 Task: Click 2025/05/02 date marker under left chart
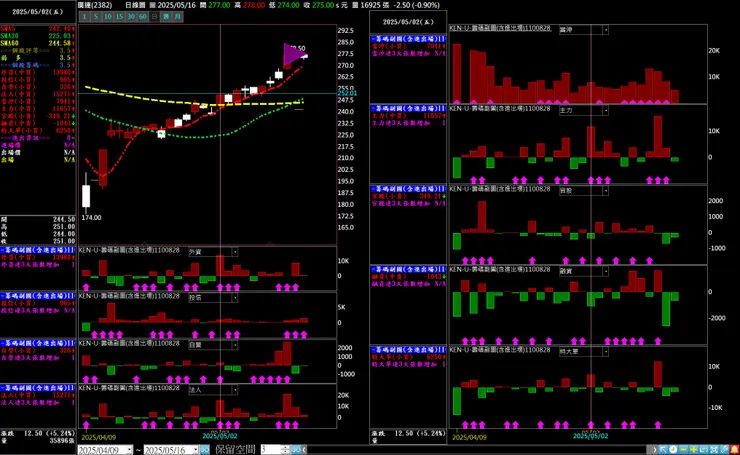click(x=219, y=436)
